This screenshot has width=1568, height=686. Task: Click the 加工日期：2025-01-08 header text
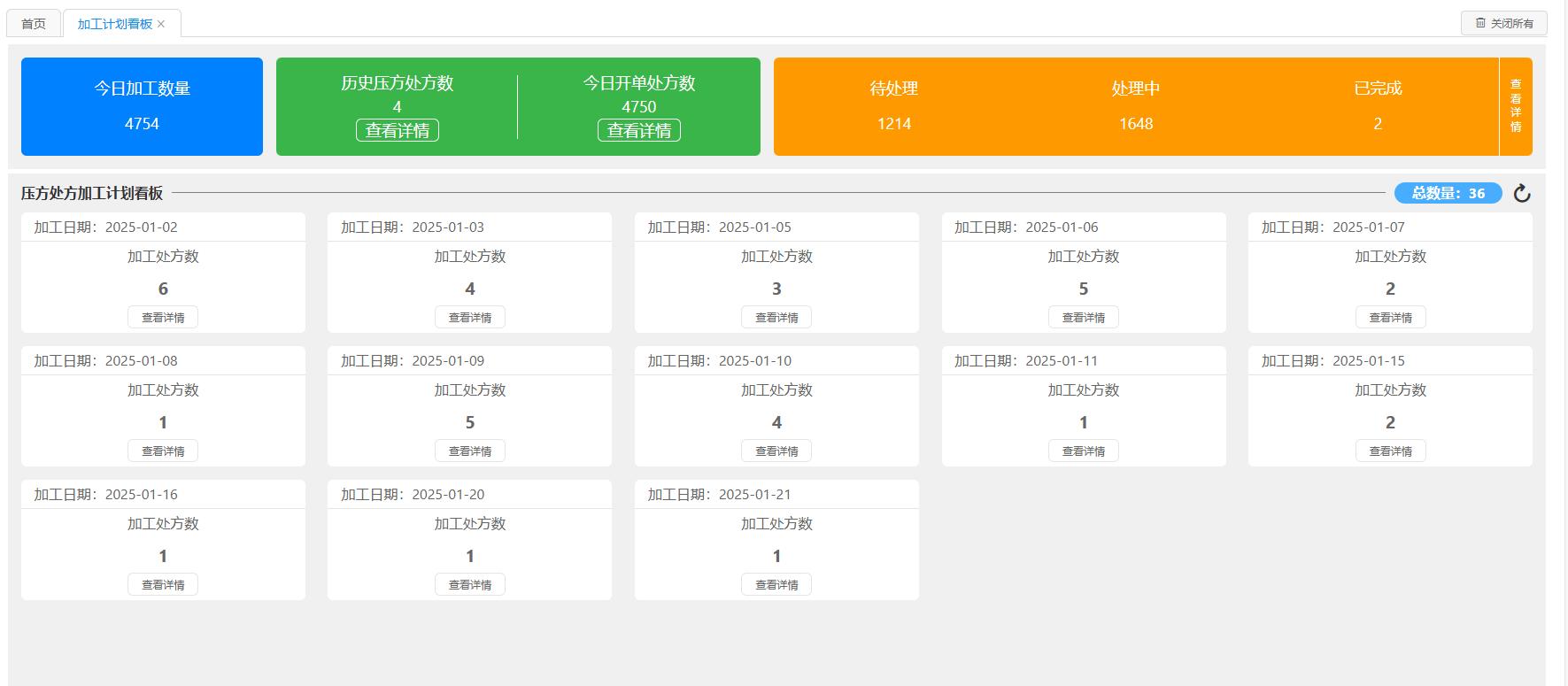106,360
